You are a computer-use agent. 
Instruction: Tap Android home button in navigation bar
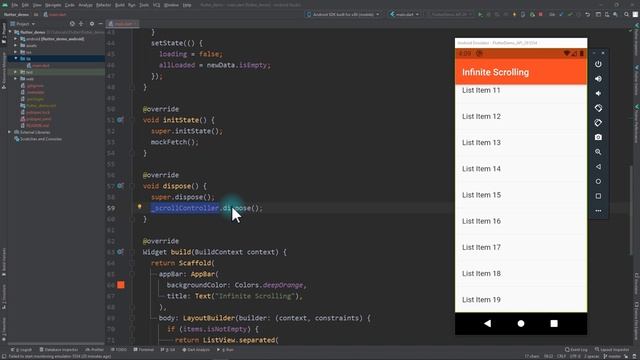coord(521,323)
